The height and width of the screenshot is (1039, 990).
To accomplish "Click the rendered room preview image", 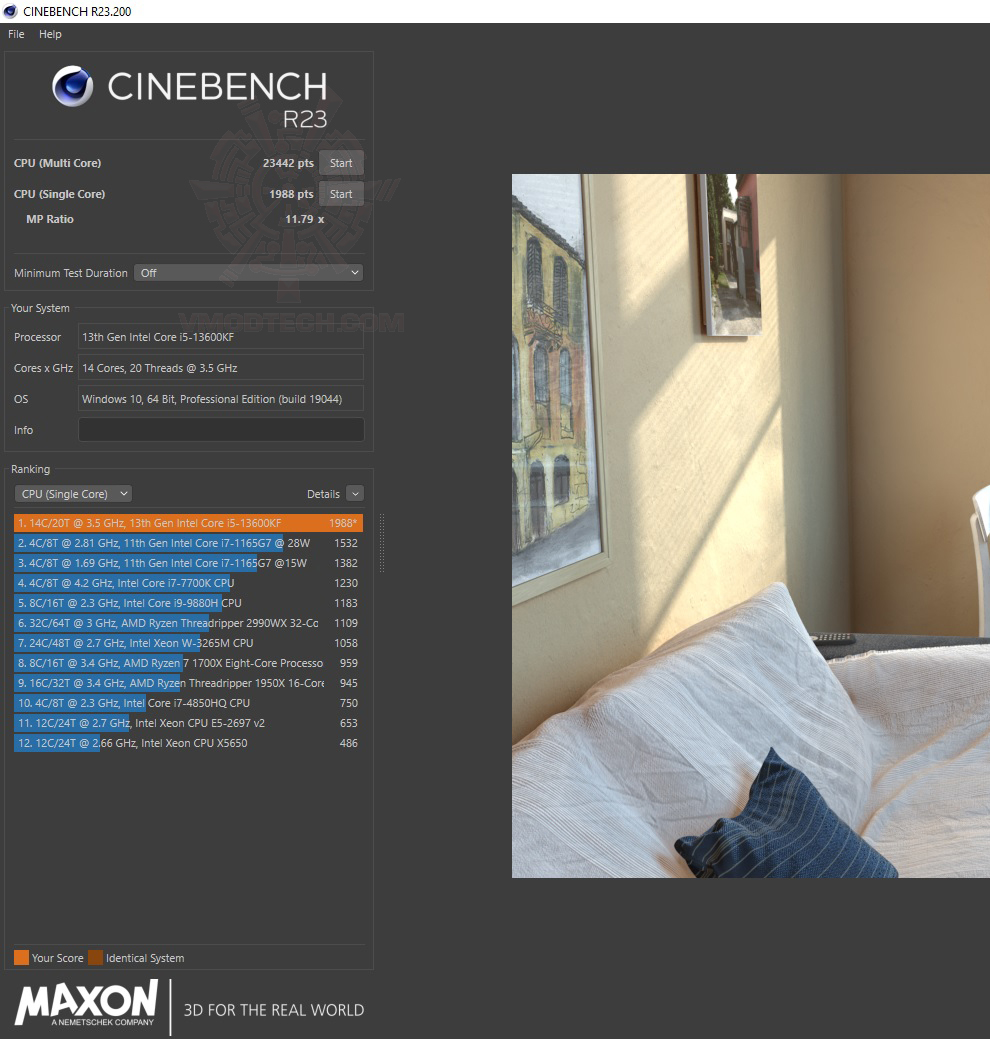I will 751,525.
